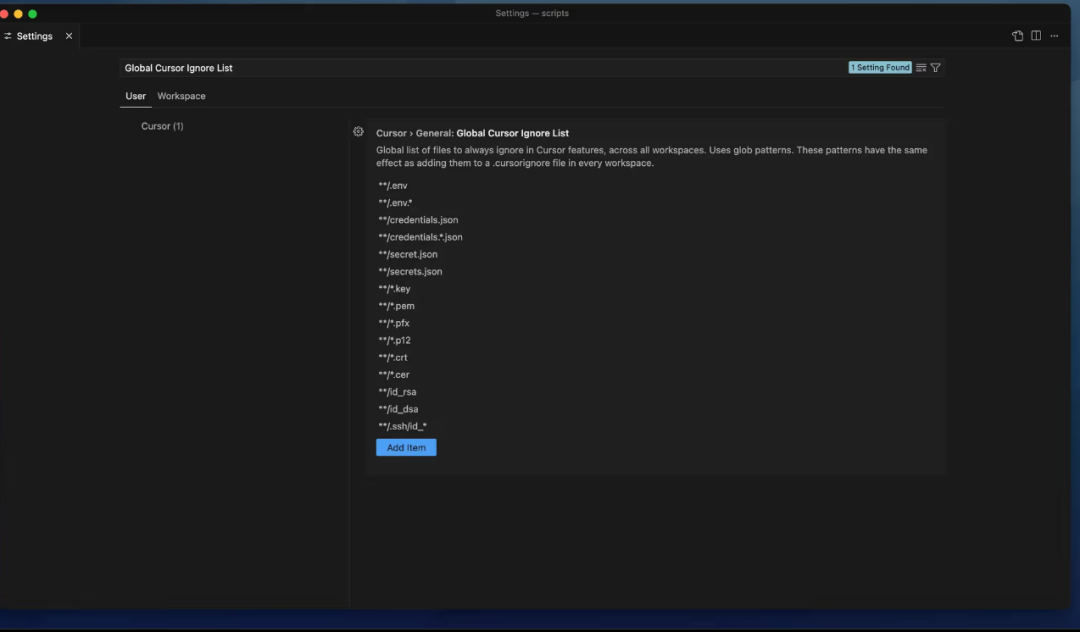Viewport: 1080px width, 632px height.
Task: Open the More Actions ellipsis menu
Action: [x=1055, y=36]
